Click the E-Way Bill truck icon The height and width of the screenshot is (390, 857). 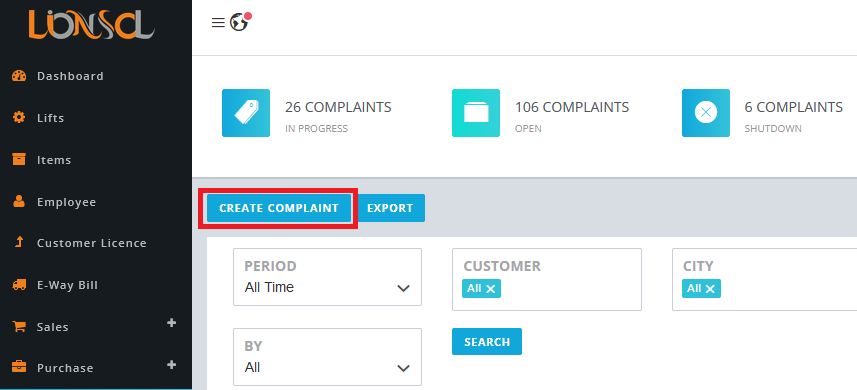click(19, 285)
